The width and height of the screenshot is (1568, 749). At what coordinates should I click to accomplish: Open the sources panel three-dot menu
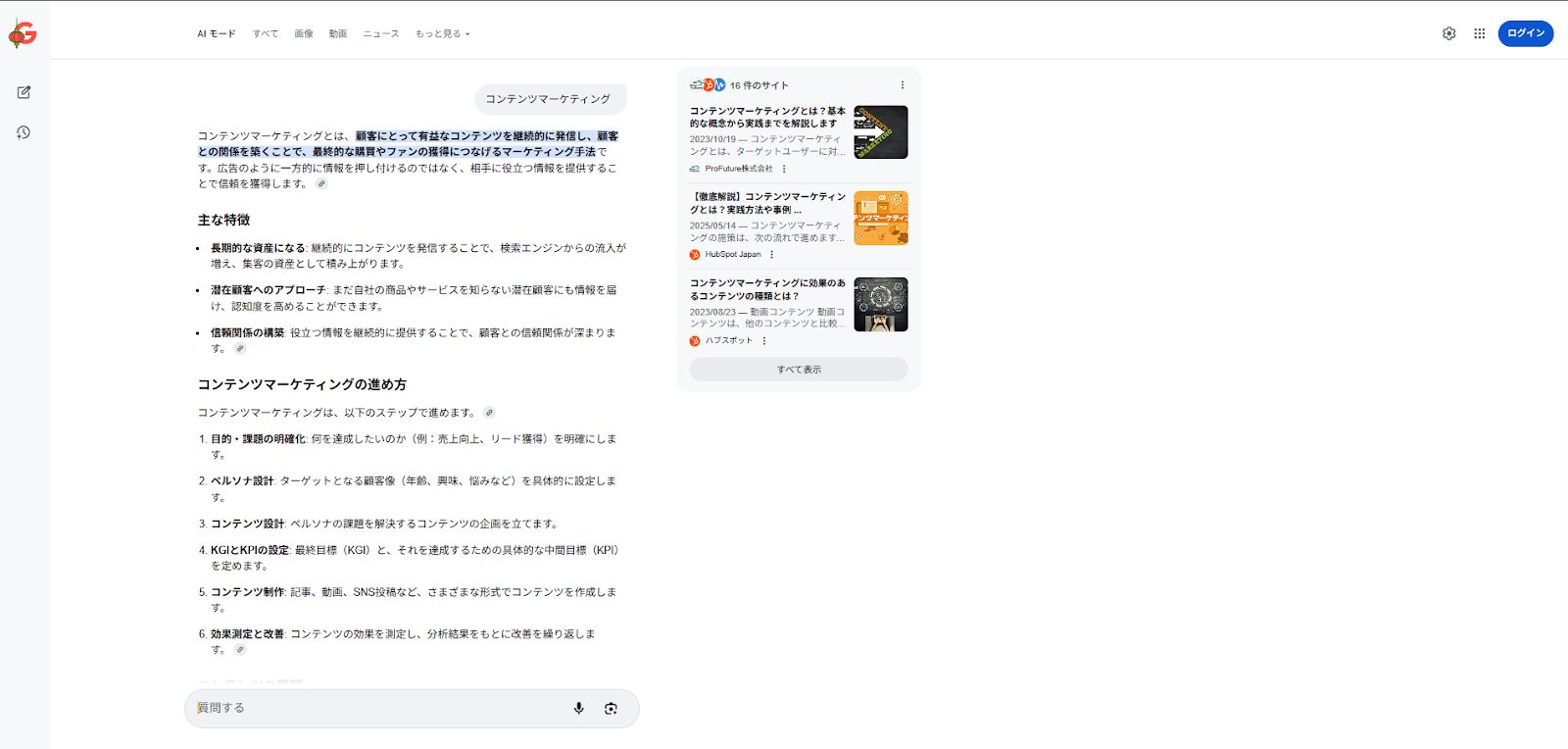click(902, 85)
